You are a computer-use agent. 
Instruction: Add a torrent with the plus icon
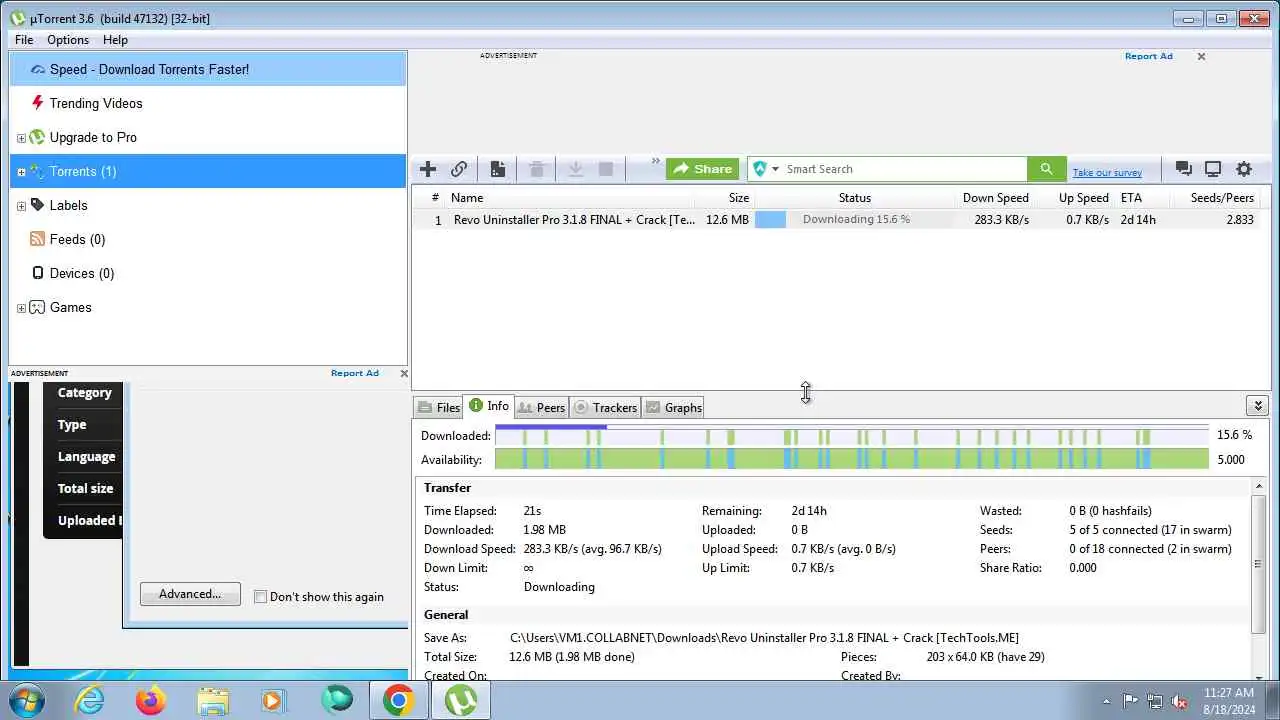coord(428,169)
